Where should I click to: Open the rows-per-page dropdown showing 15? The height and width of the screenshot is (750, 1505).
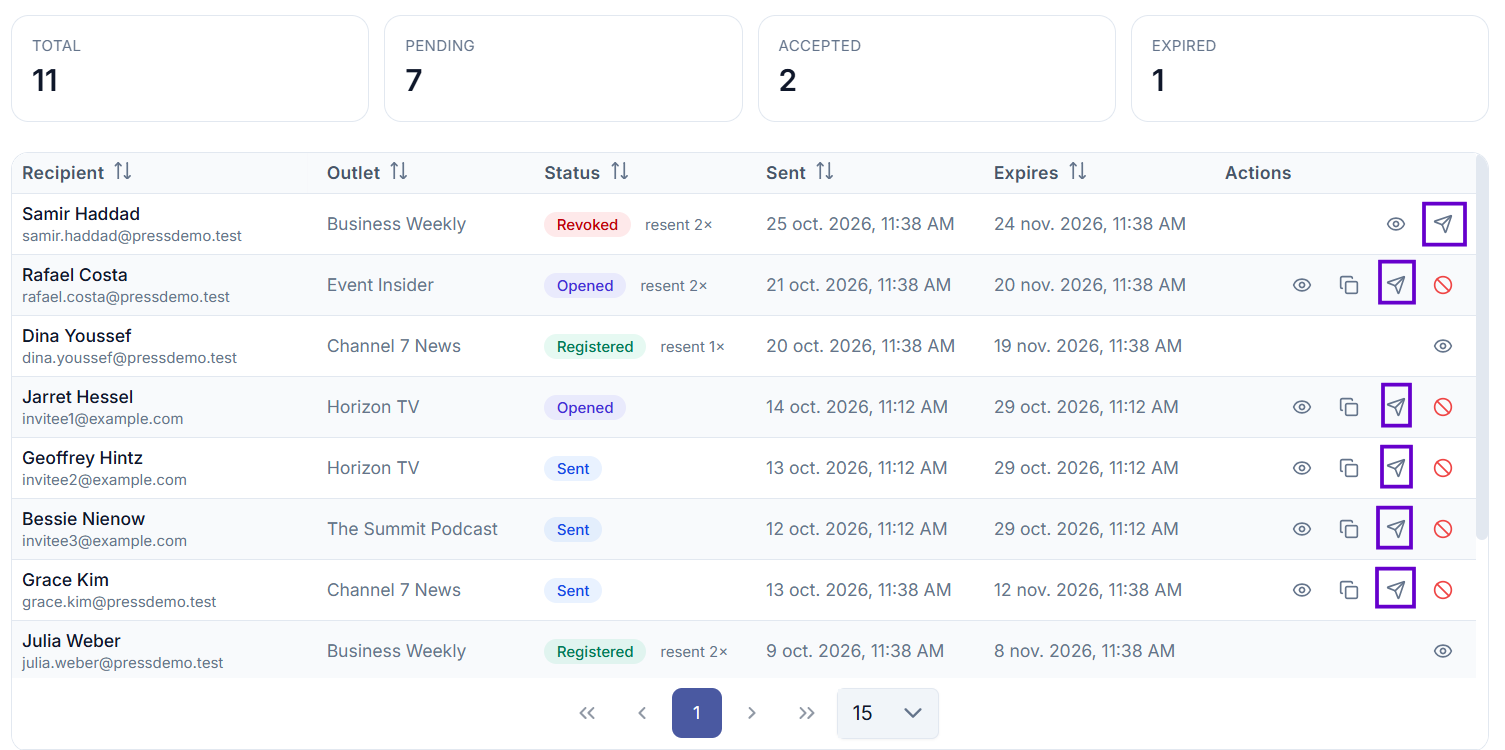point(888,713)
